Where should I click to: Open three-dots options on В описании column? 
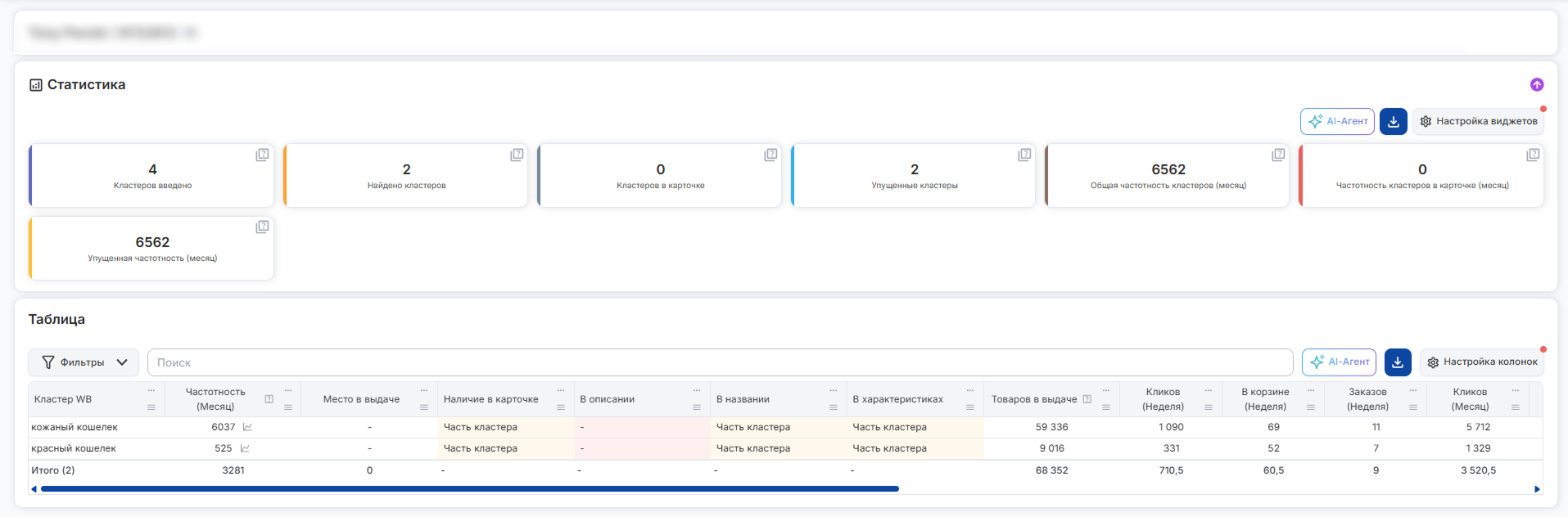pyautogui.click(x=697, y=390)
